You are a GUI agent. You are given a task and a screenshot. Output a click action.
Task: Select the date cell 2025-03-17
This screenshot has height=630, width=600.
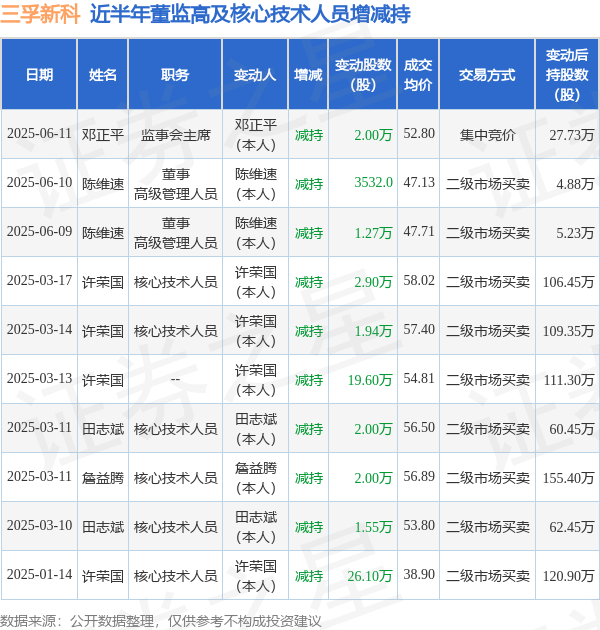tap(39, 281)
